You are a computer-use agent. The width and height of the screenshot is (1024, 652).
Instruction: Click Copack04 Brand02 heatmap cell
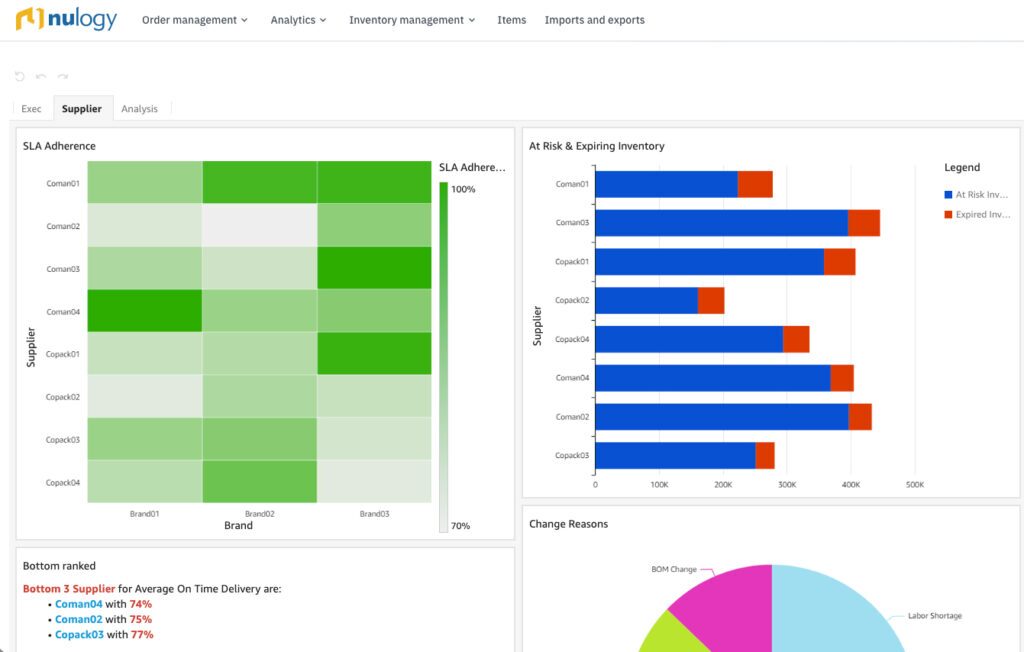coord(259,481)
